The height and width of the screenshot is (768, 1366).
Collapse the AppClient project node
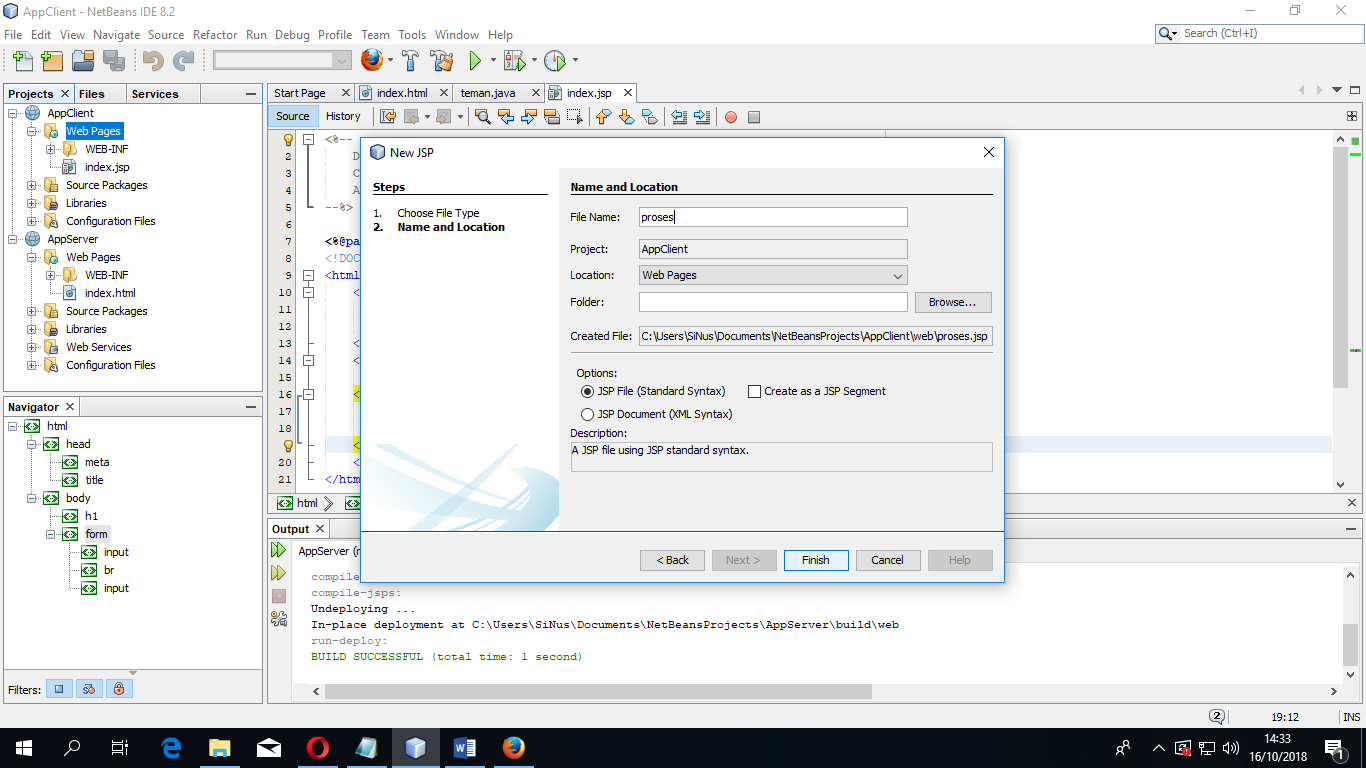13,113
